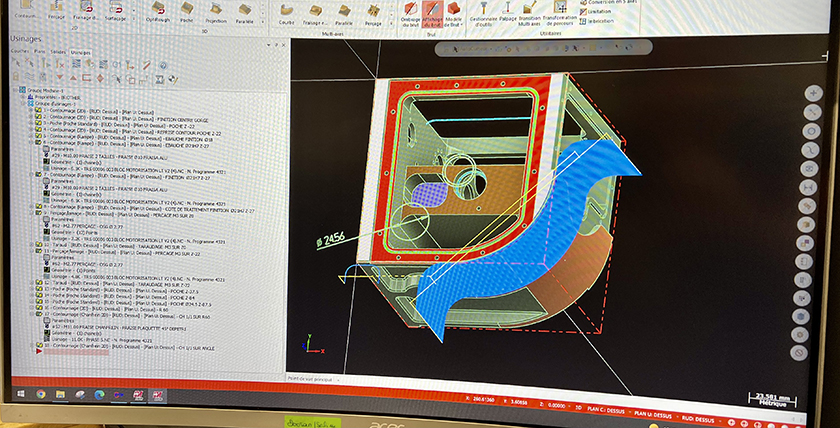Image resolution: width=840 pixels, height=428 pixels.
Task: Switch to the Solides tab
Action: coord(59,51)
